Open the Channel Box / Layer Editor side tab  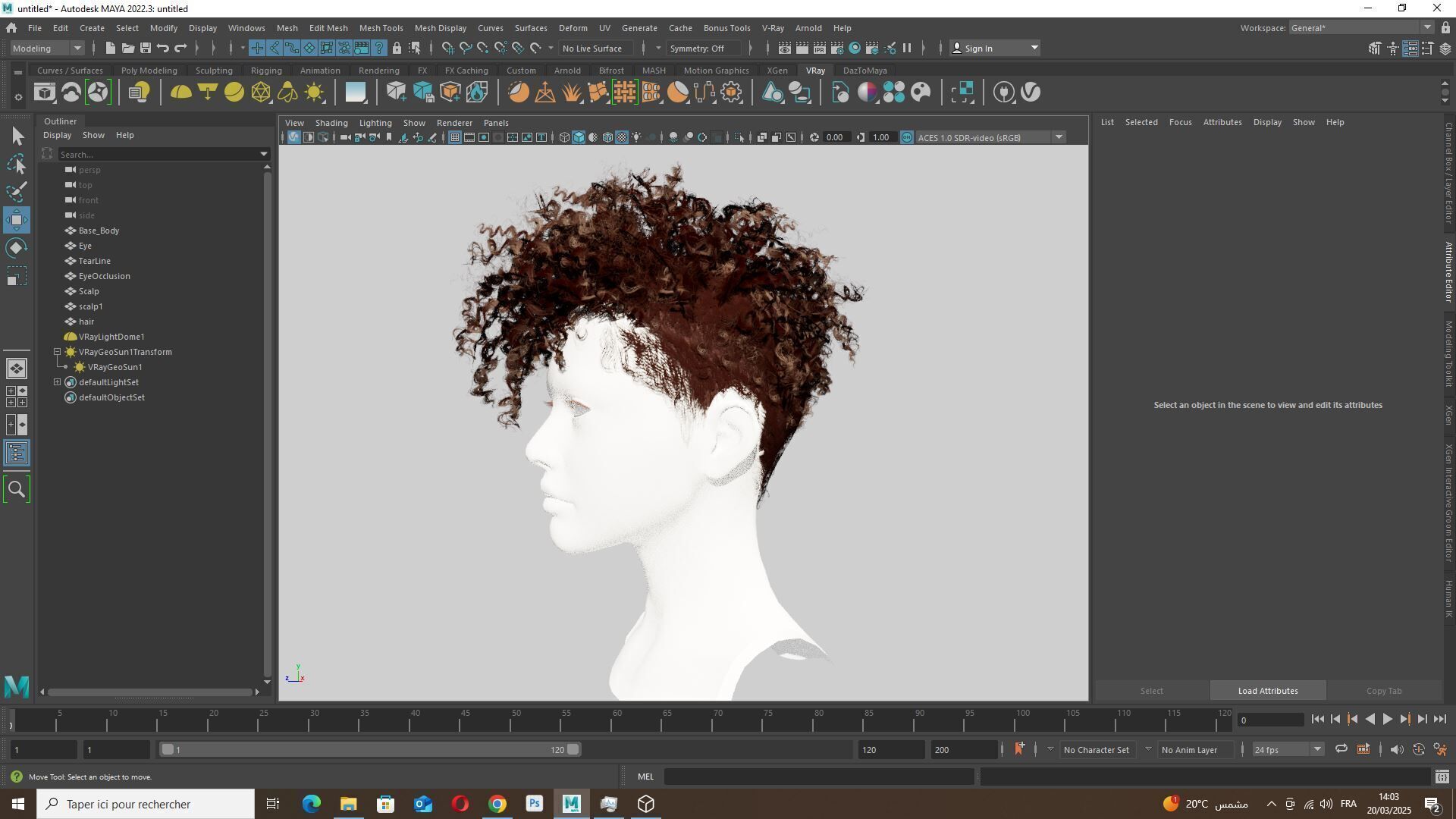point(1448,172)
